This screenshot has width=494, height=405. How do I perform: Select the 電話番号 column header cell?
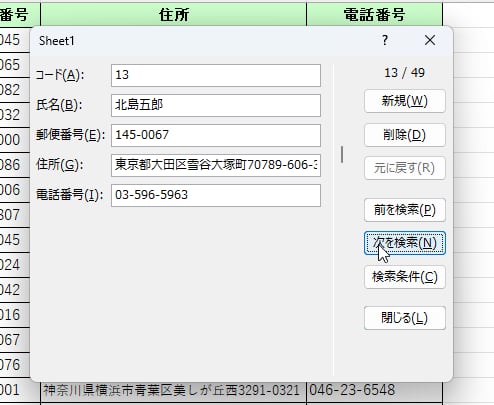374,15
